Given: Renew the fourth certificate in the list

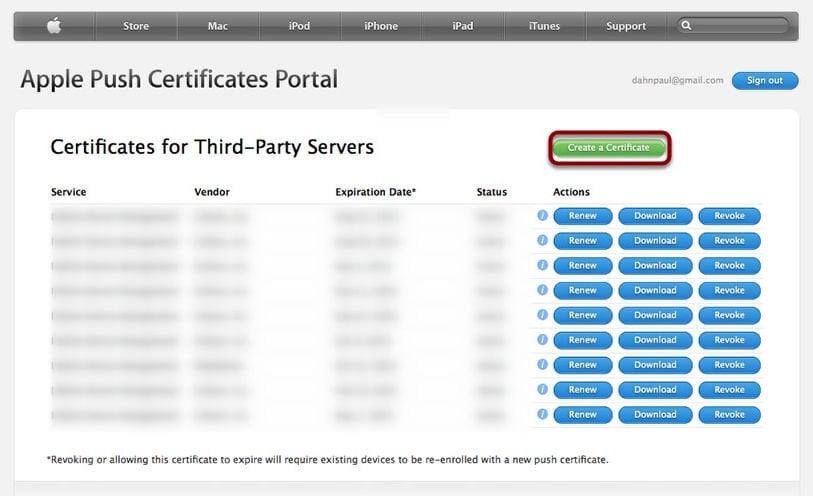Looking at the screenshot, I should coord(583,290).
